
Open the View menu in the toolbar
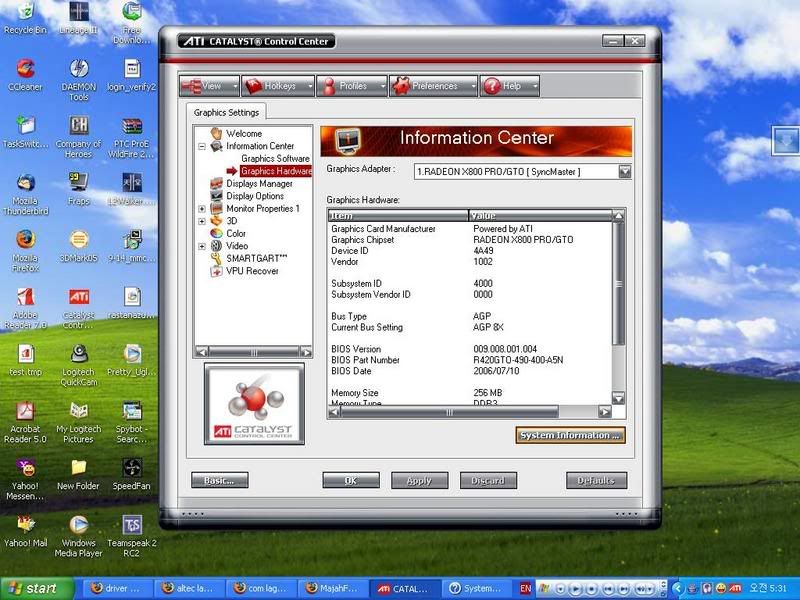tap(210, 86)
